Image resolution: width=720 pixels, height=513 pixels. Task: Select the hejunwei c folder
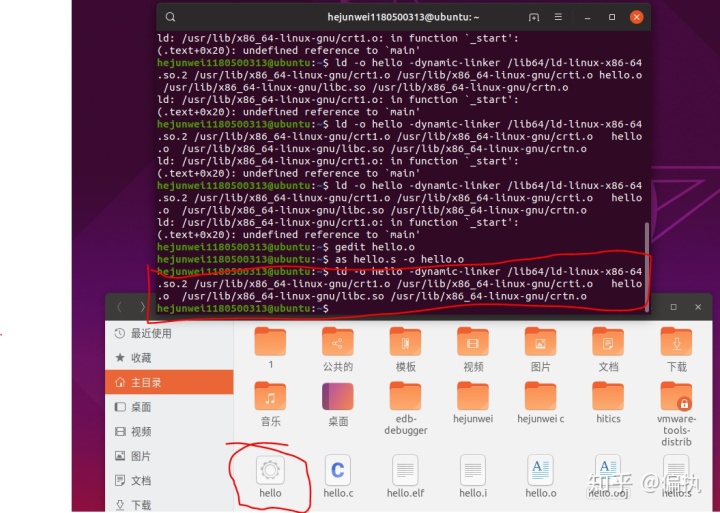(x=540, y=402)
